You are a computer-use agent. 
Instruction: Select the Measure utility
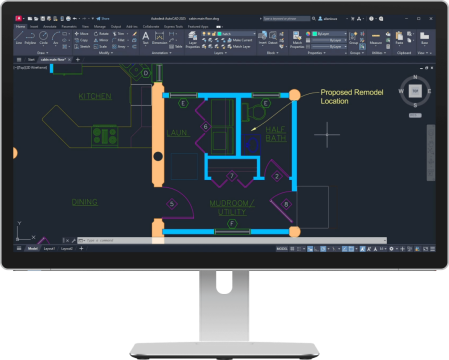tap(376, 38)
